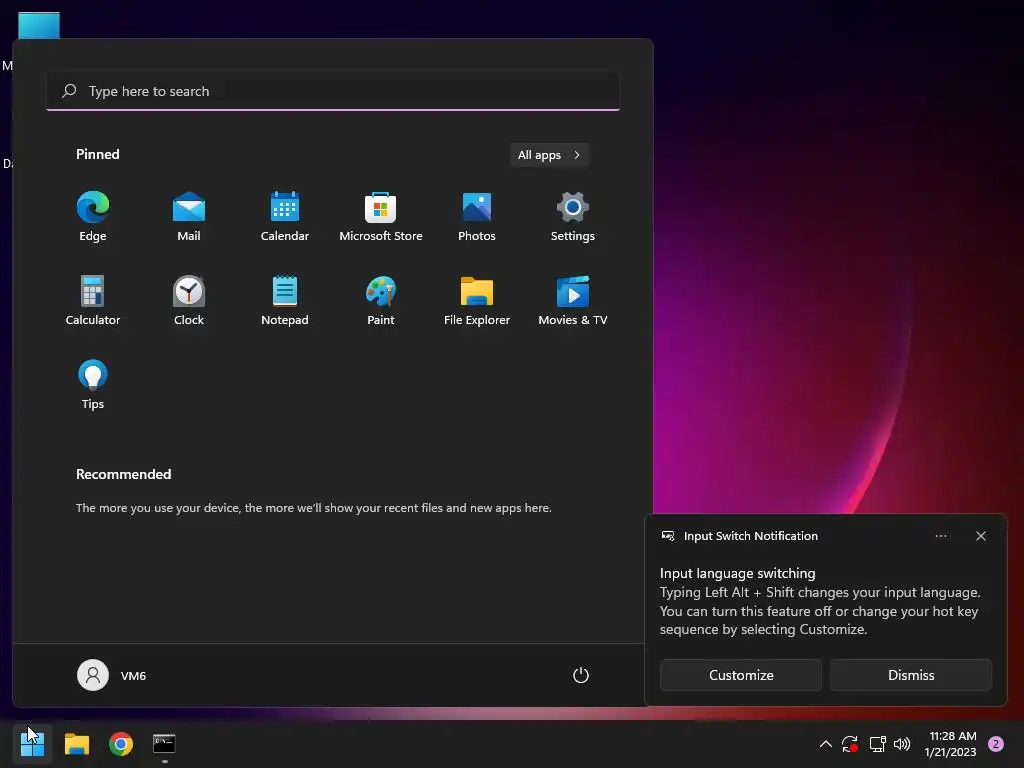Open the Paint app
This screenshot has height=768, width=1024.
(x=381, y=300)
